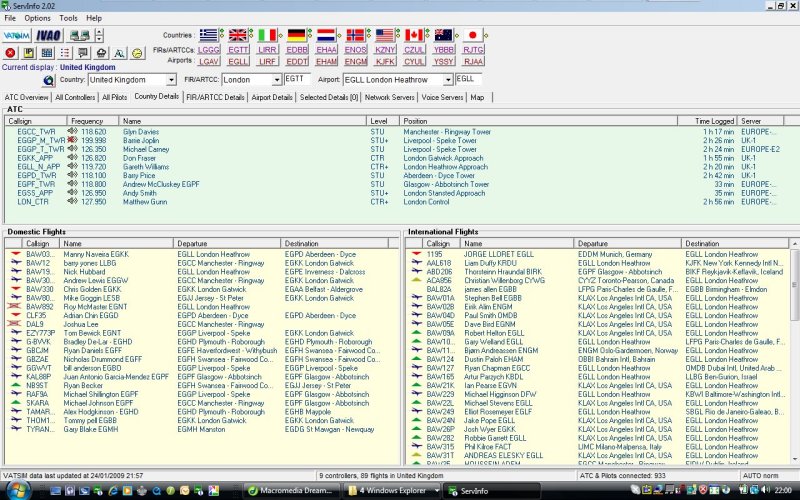Click the red stop icon in toolbar
The image size is (800, 500).
tap(10, 52)
